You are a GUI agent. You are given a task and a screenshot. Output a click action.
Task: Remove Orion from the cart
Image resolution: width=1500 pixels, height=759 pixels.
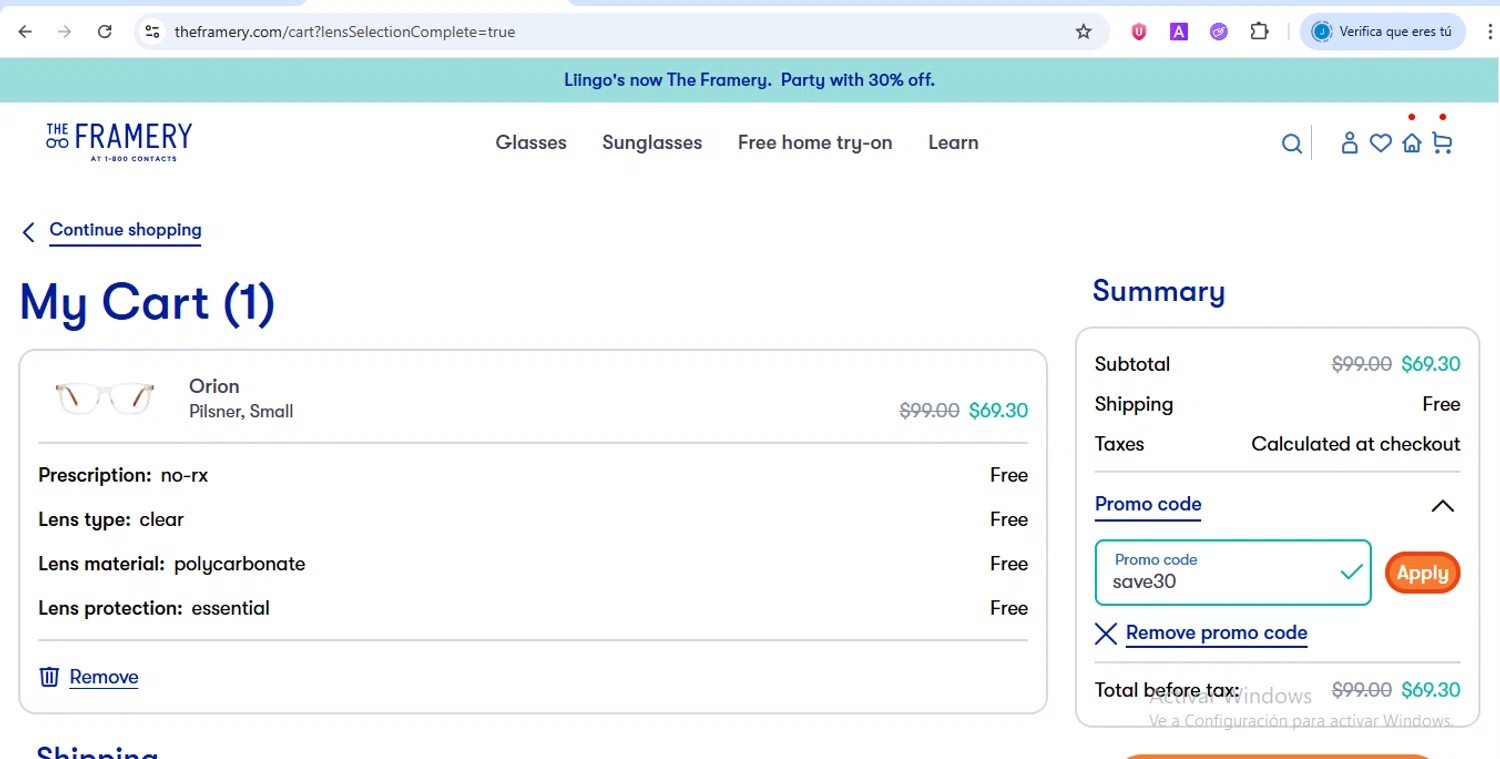[x=104, y=677]
